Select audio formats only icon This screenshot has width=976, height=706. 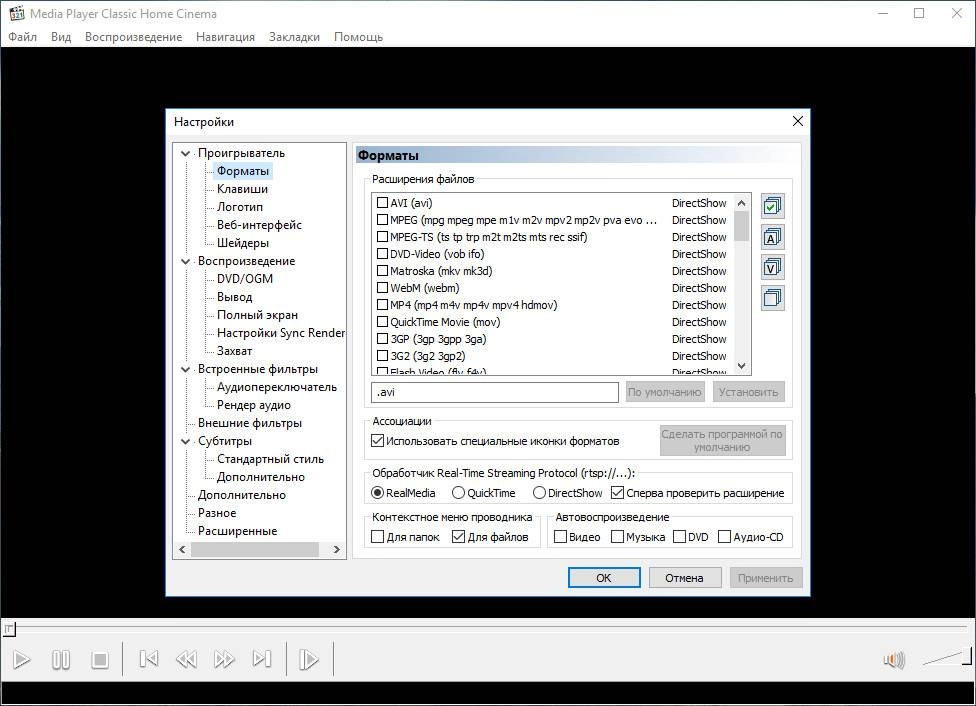(x=772, y=237)
